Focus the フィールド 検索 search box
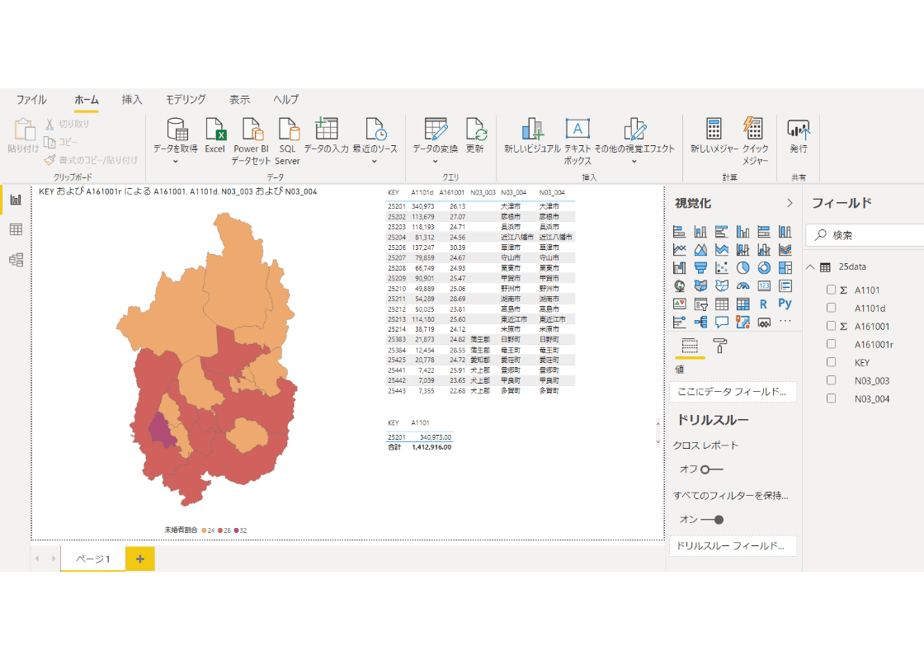Image resolution: width=924 pixels, height=660 pixels. [x=865, y=235]
